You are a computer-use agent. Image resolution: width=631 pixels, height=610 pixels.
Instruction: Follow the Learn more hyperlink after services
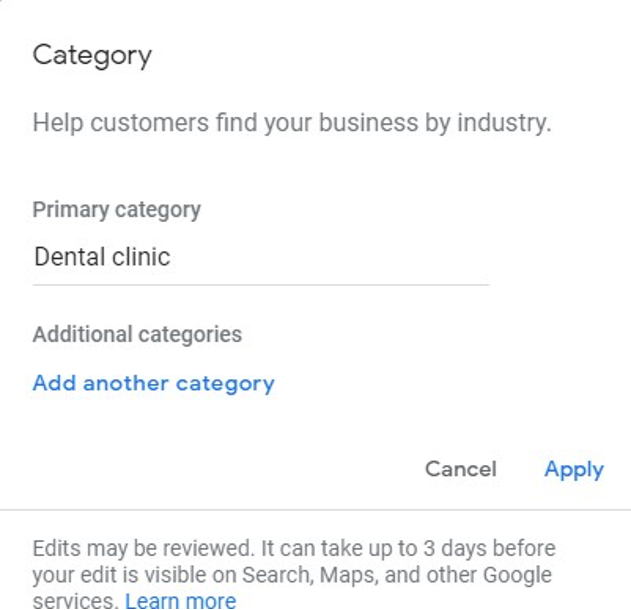tap(181, 601)
